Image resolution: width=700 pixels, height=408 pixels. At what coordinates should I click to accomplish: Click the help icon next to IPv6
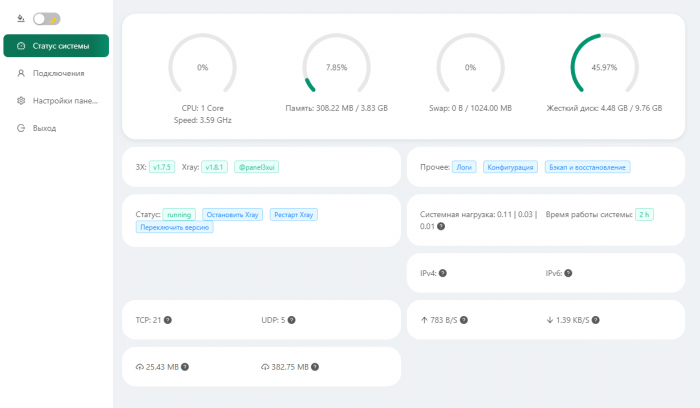(x=569, y=273)
